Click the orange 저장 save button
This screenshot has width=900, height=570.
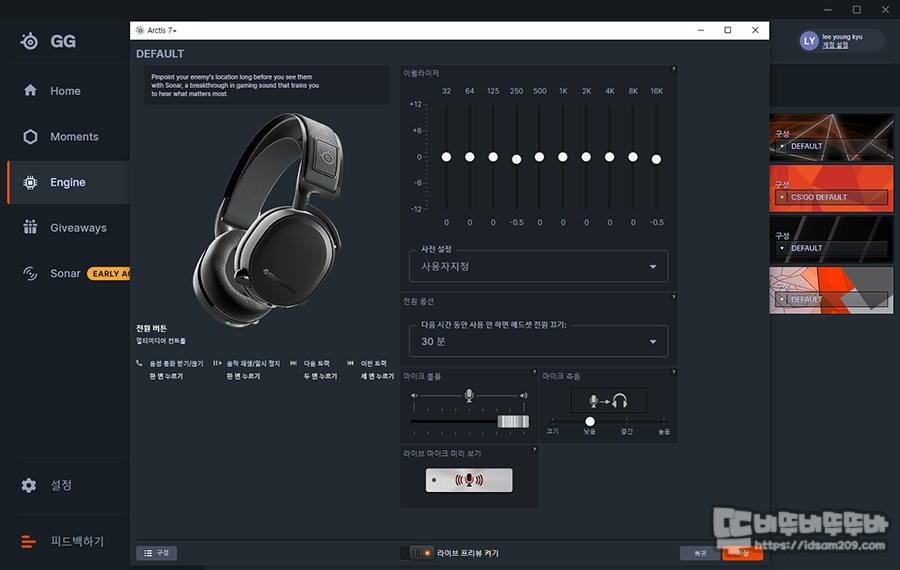click(x=743, y=553)
